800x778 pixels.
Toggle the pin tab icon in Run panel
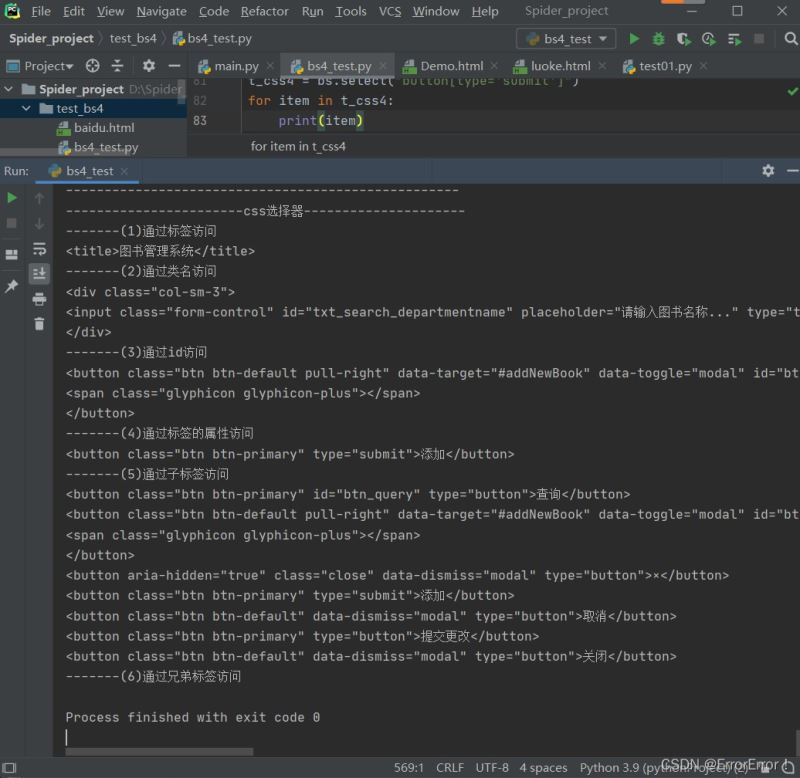[x=12, y=286]
